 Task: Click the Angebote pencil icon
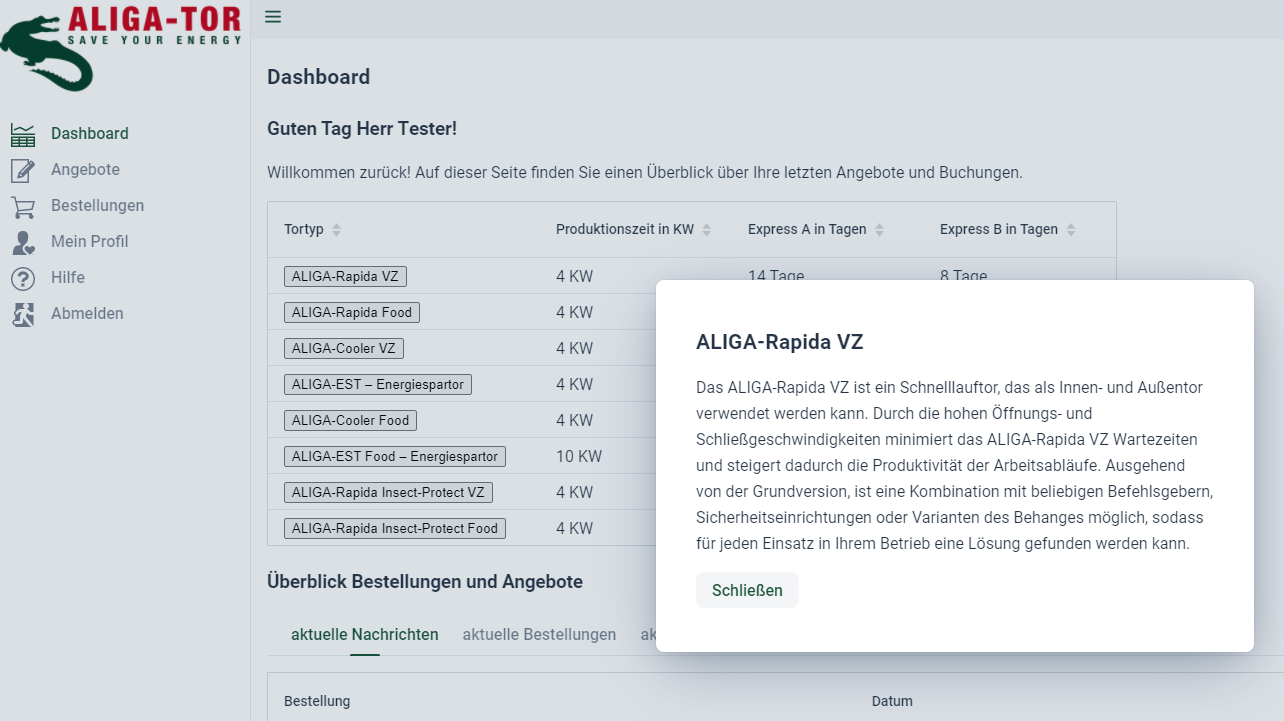(x=23, y=170)
